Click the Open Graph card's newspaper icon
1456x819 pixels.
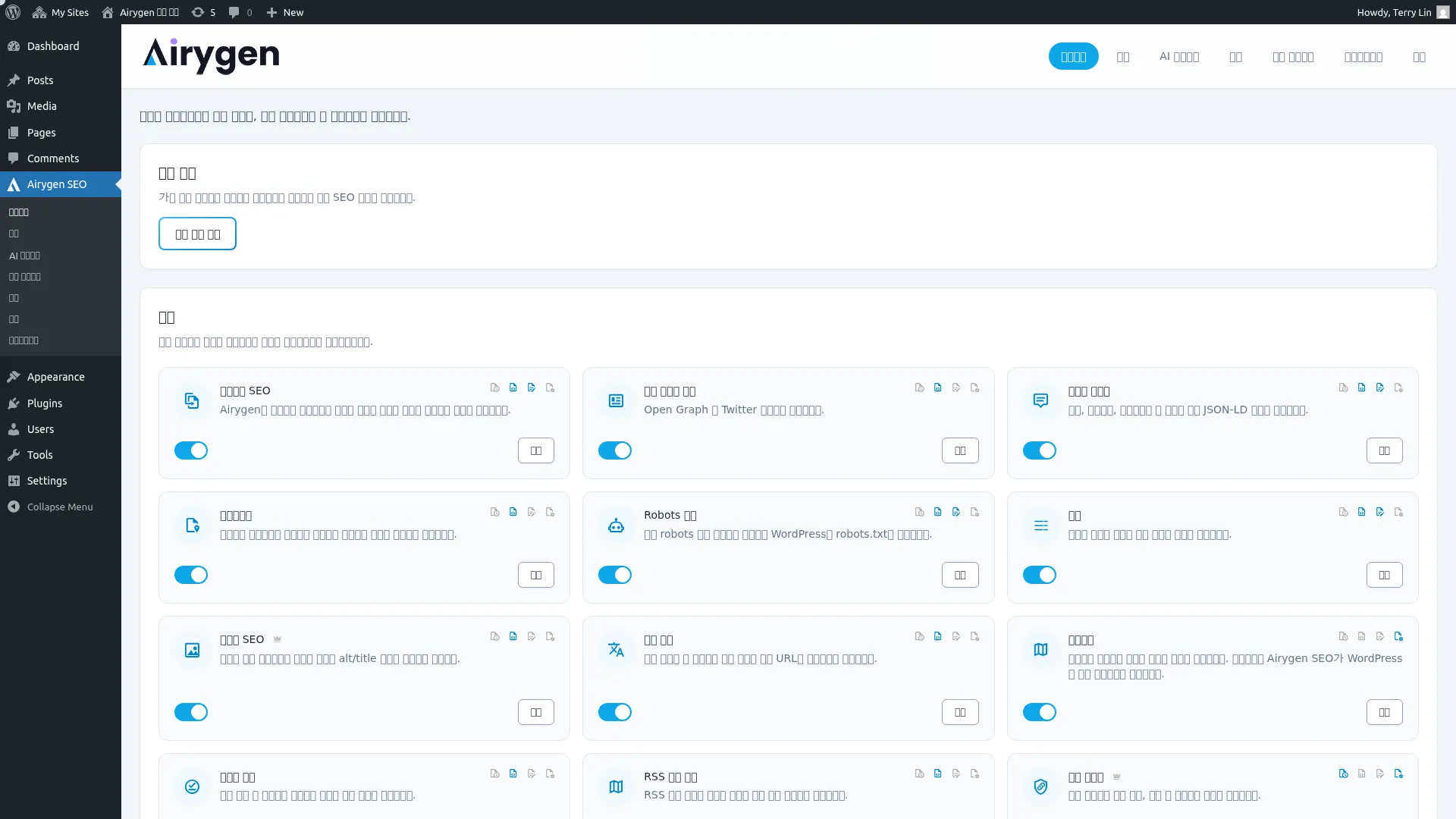pyautogui.click(x=616, y=401)
